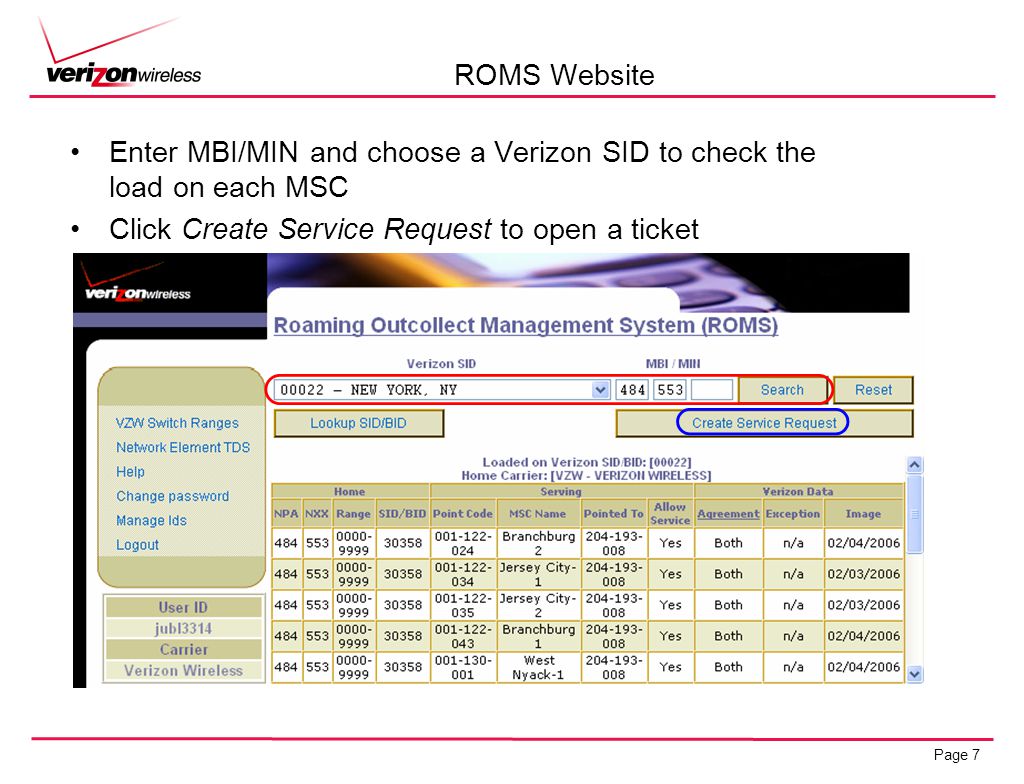Click the Agreement column header link
The height and width of the screenshot is (784, 1024).
click(x=728, y=514)
